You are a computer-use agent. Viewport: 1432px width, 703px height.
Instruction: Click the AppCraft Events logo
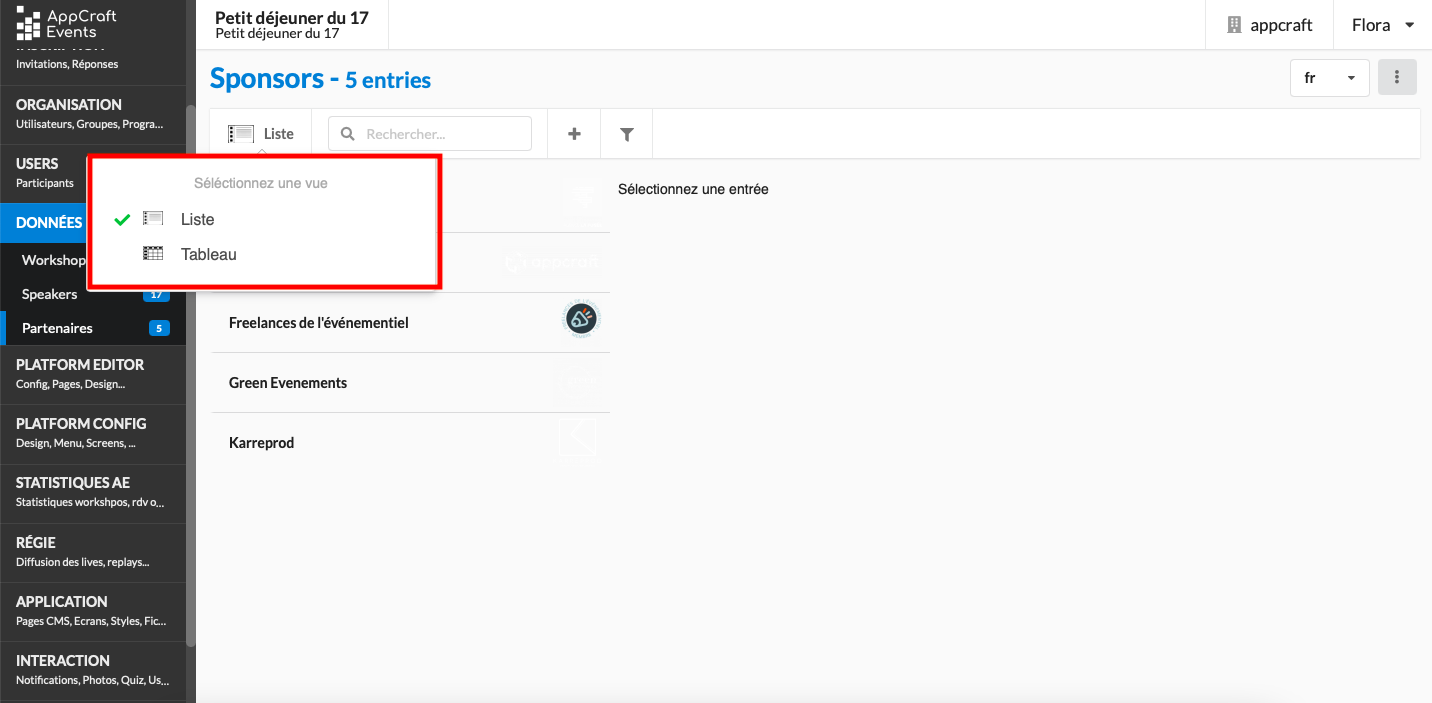[67, 24]
